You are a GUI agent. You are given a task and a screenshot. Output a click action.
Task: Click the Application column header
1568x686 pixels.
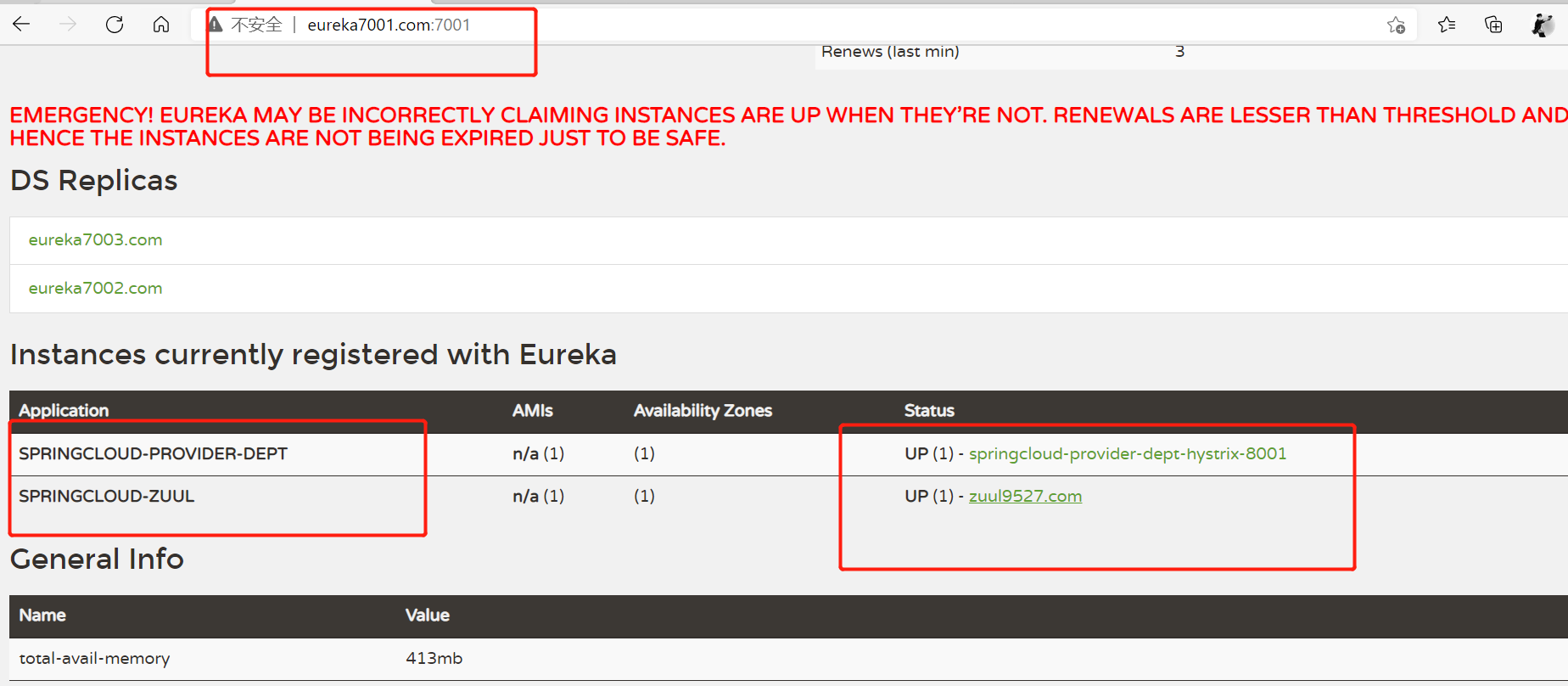click(64, 411)
